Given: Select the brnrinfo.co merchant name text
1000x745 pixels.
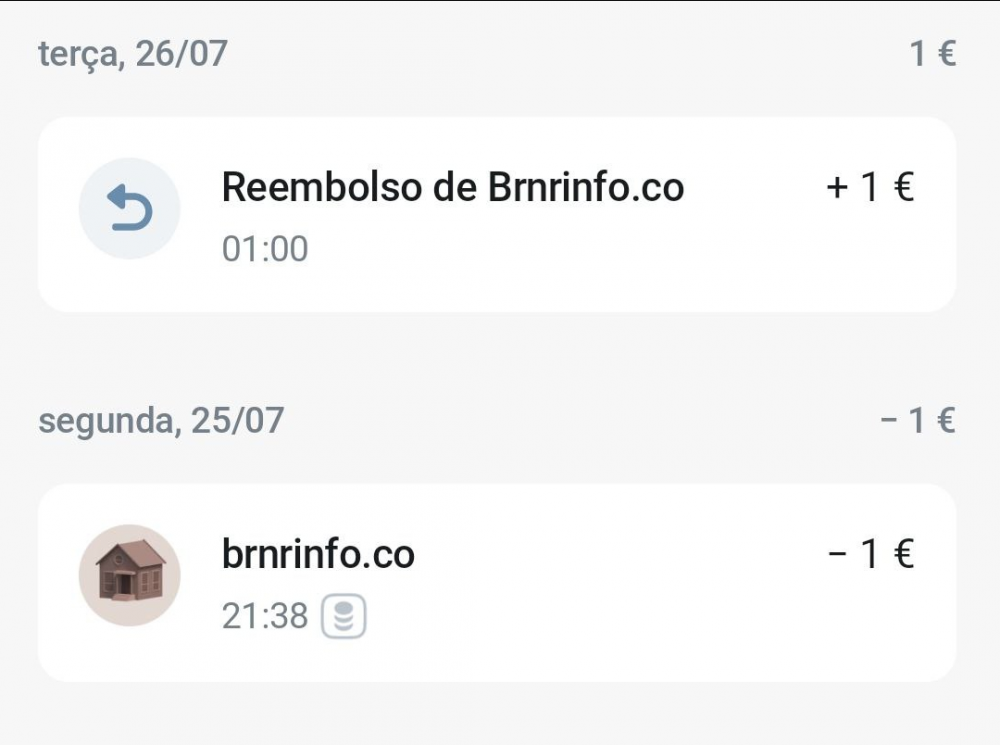Looking at the screenshot, I should tap(317, 554).
